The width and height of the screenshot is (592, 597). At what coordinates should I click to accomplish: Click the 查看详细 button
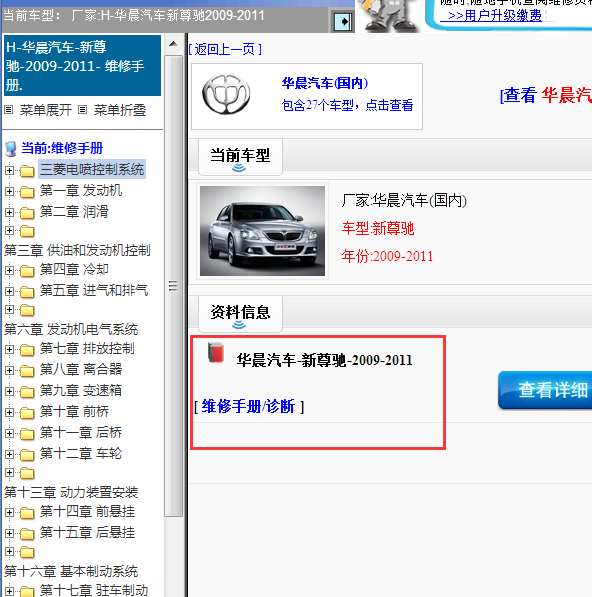tap(545, 390)
